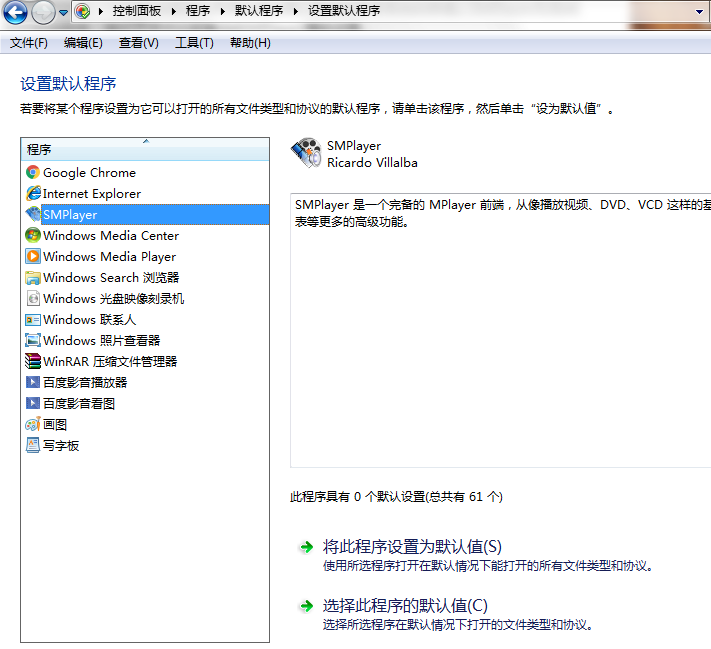
Task: Expand the arrow after 控制面板 in breadcrumb
Action: pos(173,11)
